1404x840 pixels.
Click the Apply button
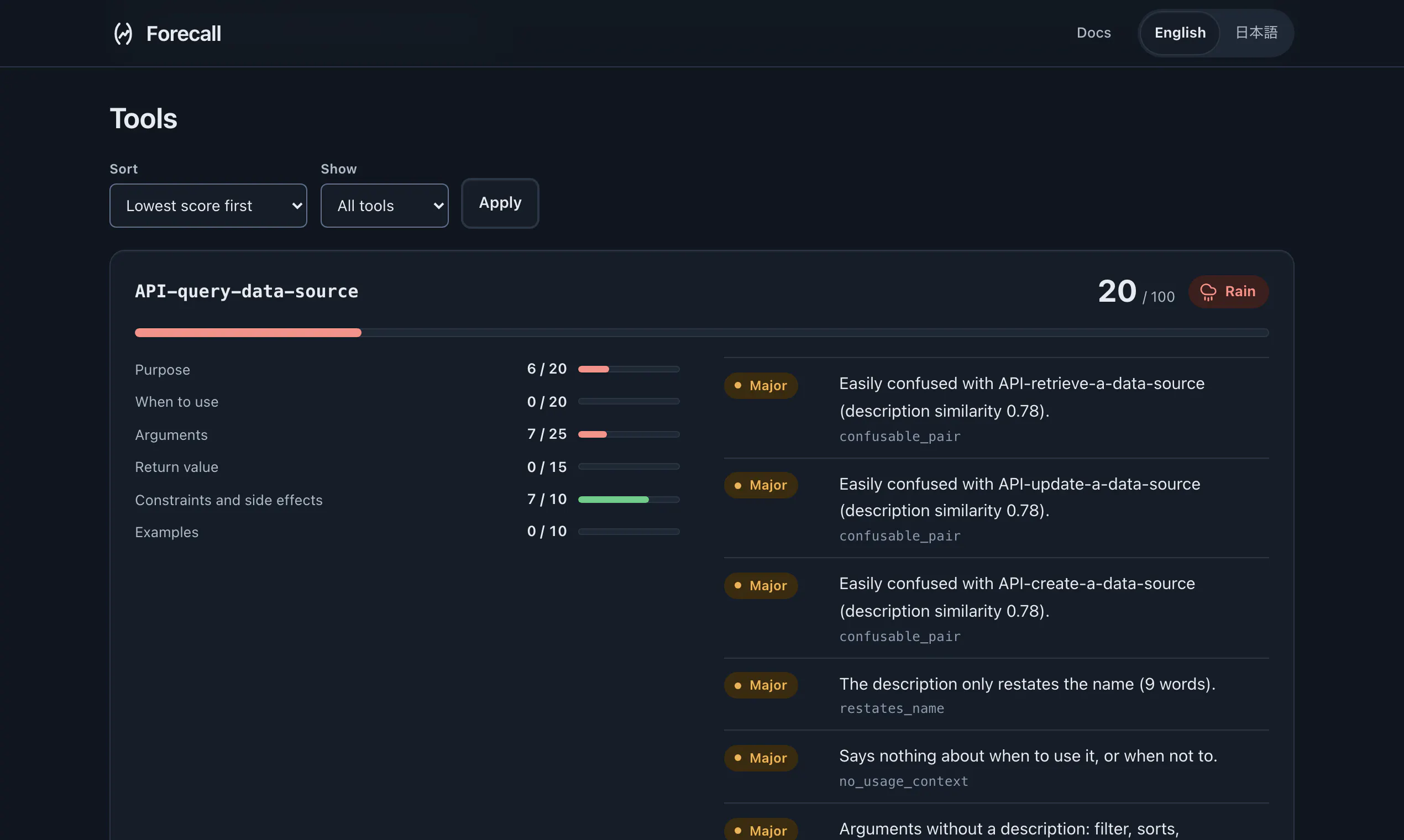[500, 203]
